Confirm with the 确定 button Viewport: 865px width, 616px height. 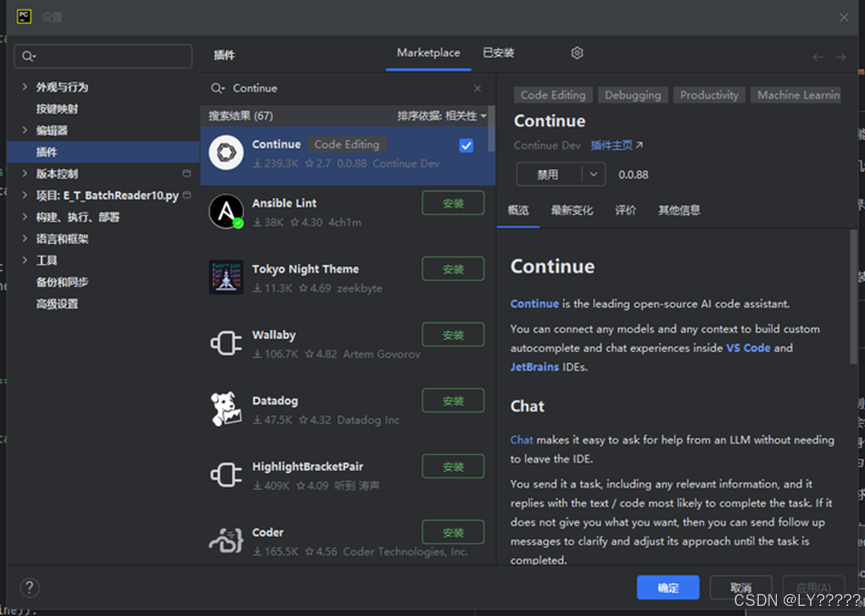point(668,587)
